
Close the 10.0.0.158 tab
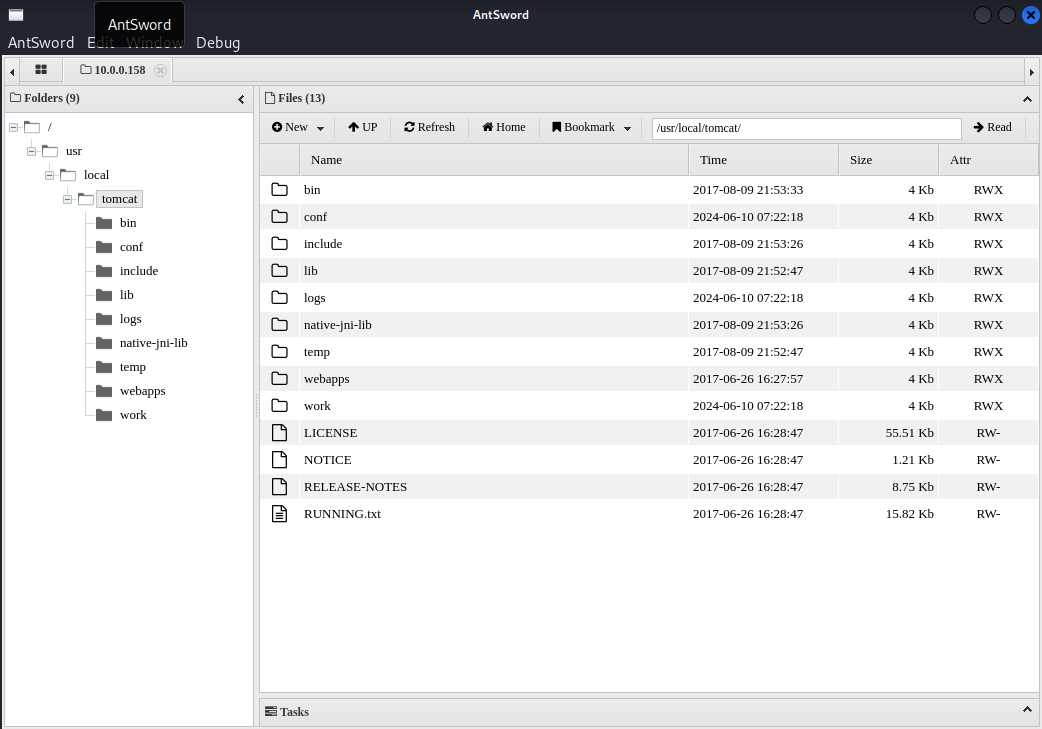[160, 70]
